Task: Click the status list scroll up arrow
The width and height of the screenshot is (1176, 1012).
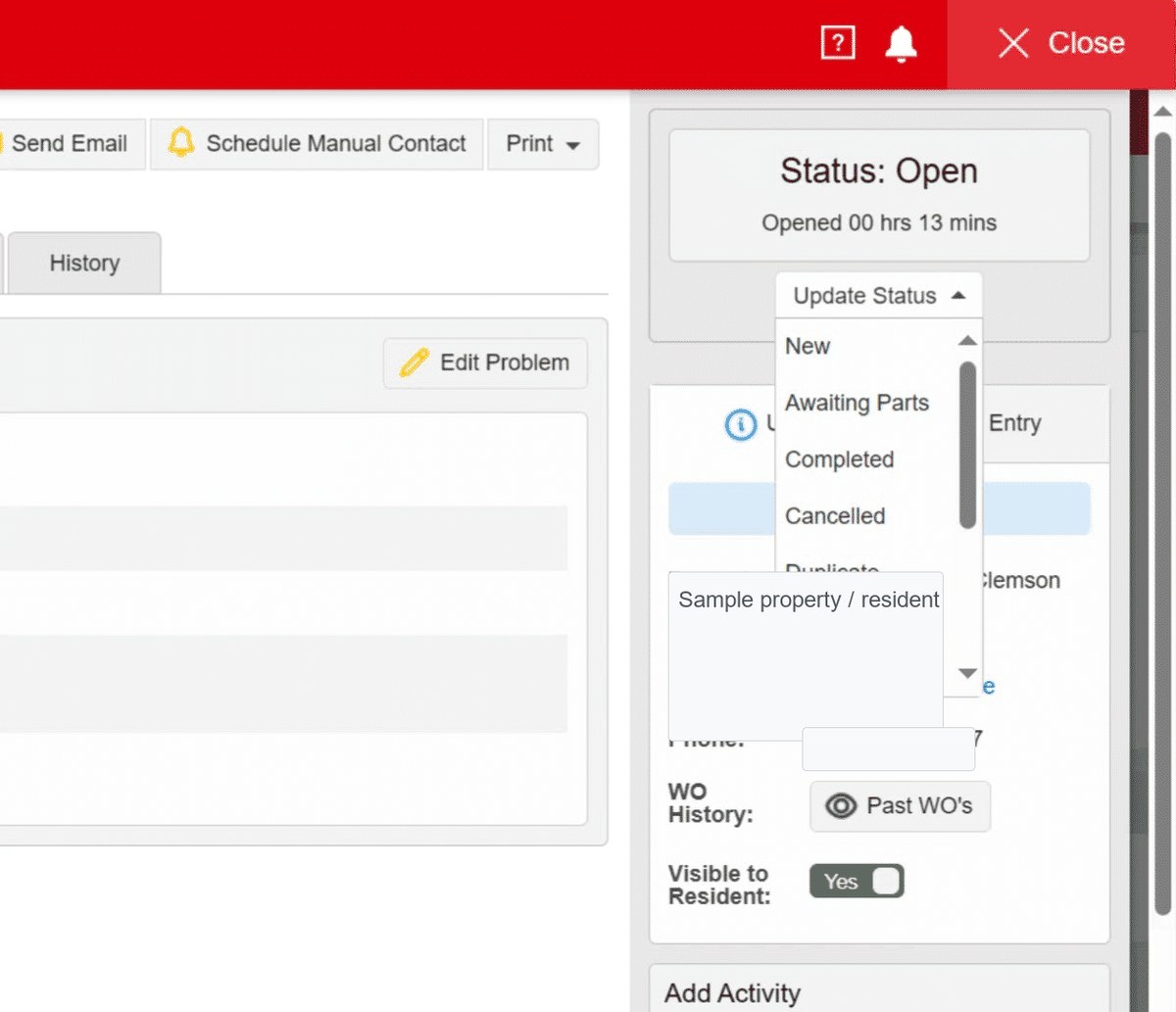Action: (x=967, y=340)
